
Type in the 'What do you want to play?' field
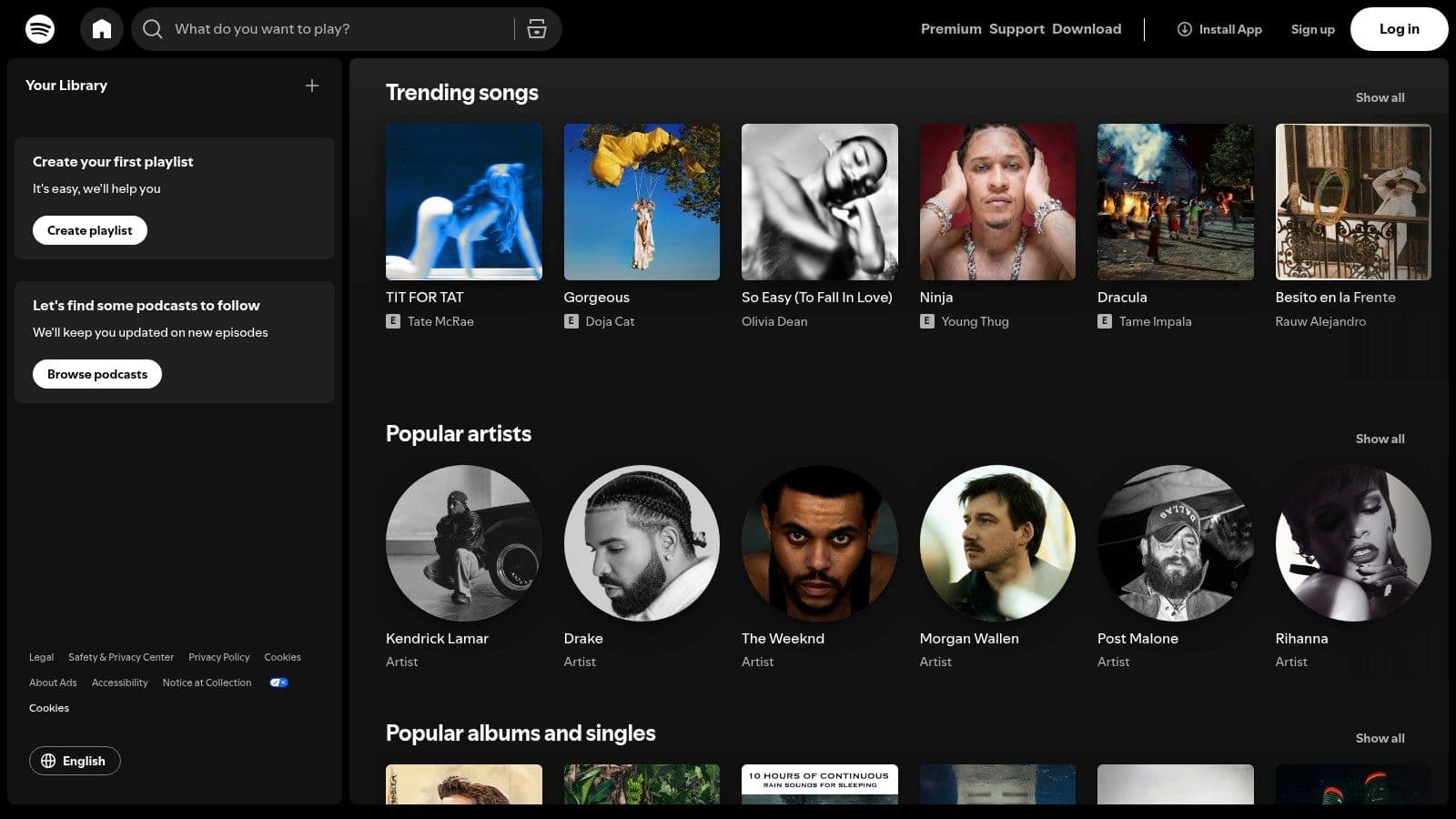337,29
